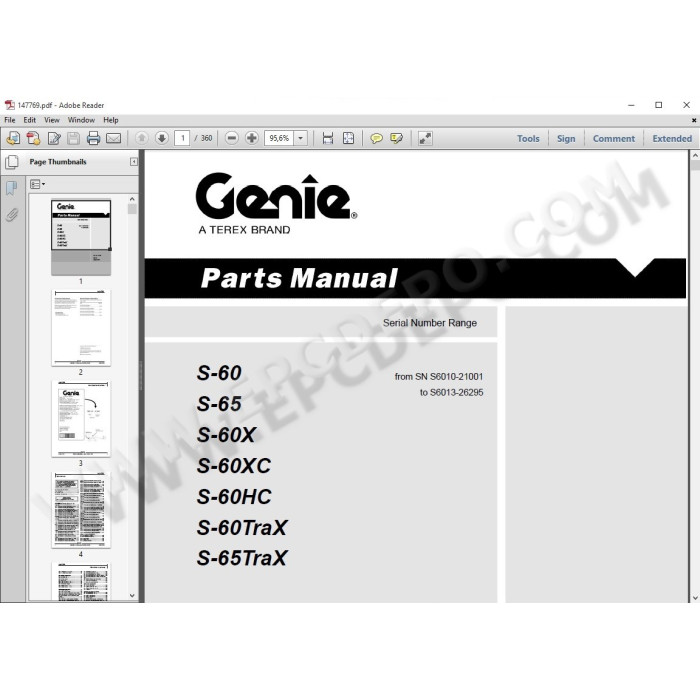Click "to S6013-26295" text
The height and width of the screenshot is (700, 700).
pos(451,392)
